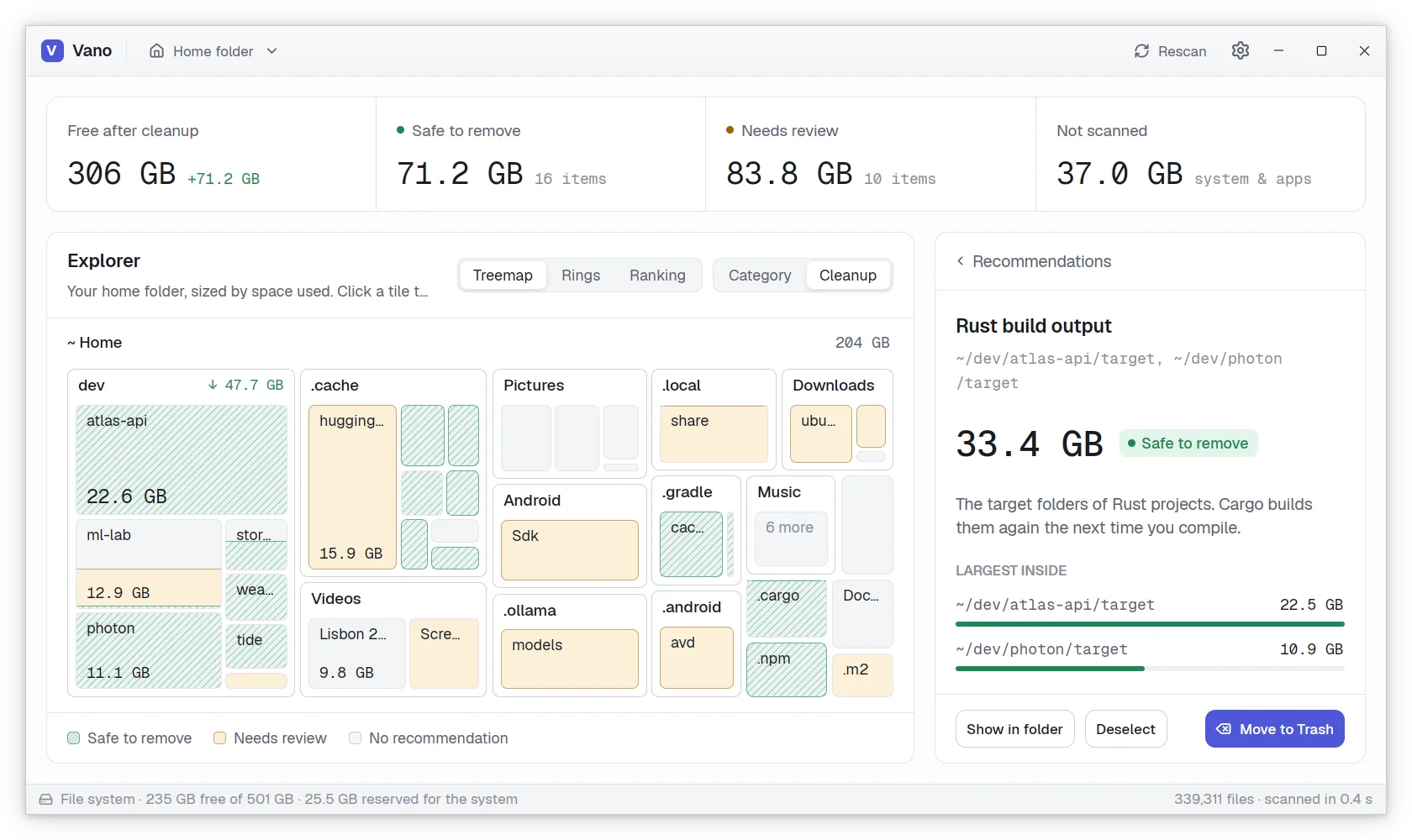Select the Sdk tile under Android
The height and width of the screenshot is (840, 1412).
570,550
